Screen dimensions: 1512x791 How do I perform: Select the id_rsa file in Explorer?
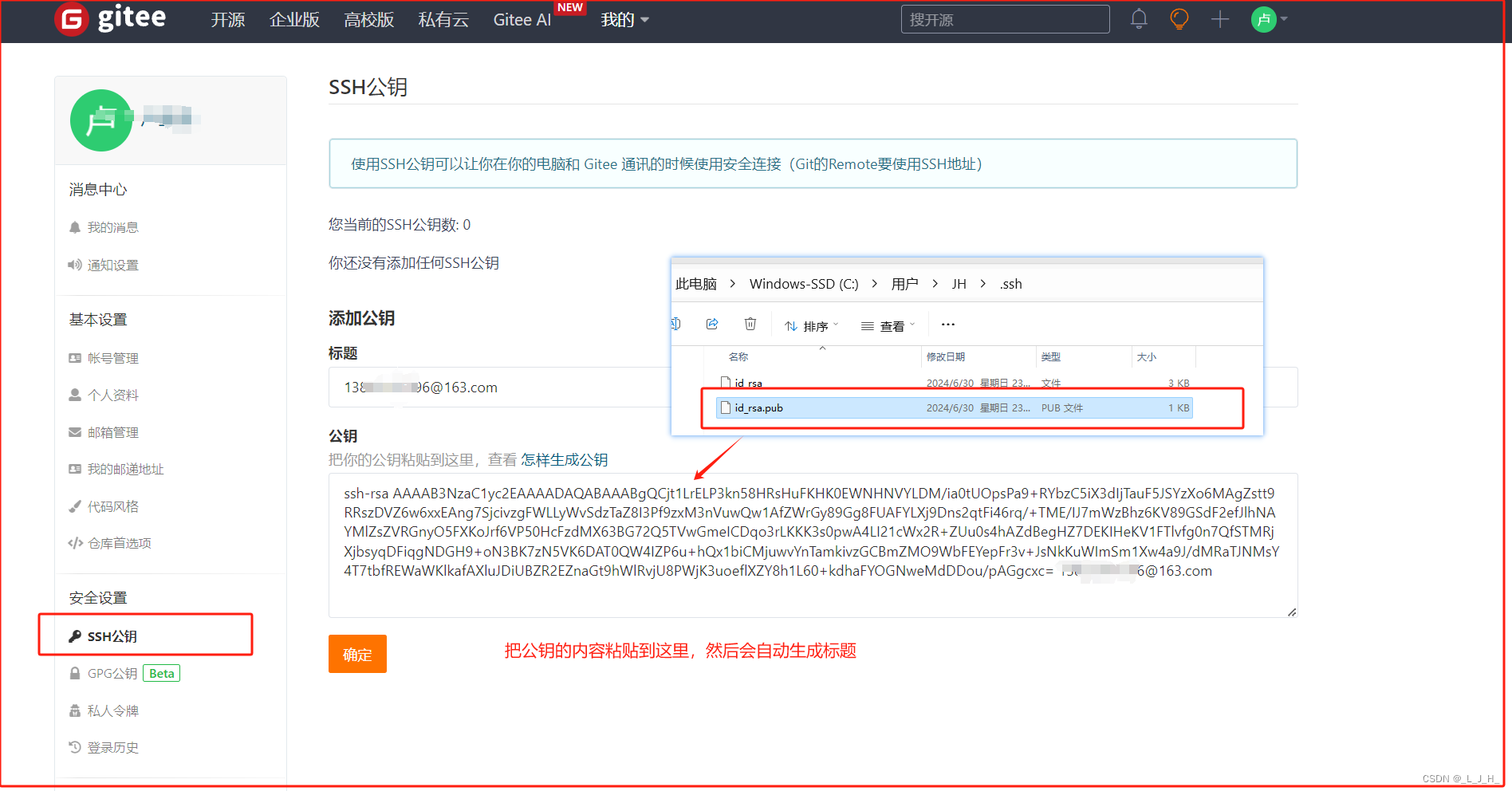pos(954,383)
